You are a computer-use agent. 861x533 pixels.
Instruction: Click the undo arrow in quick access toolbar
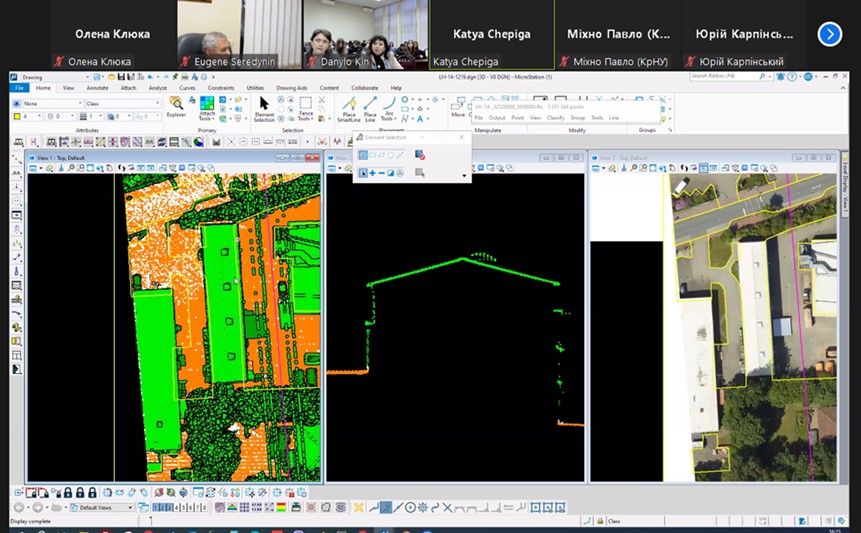click(150, 77)
